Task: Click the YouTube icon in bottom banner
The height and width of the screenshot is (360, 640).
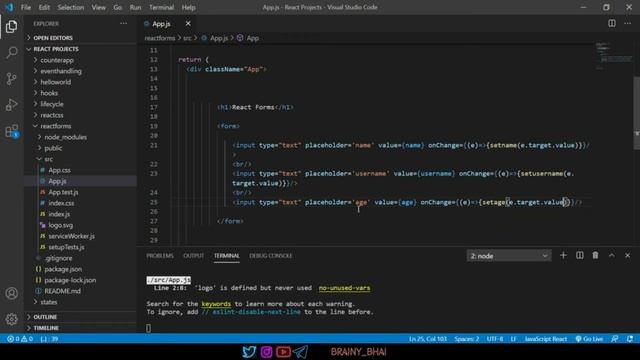Action: [283, 351]
